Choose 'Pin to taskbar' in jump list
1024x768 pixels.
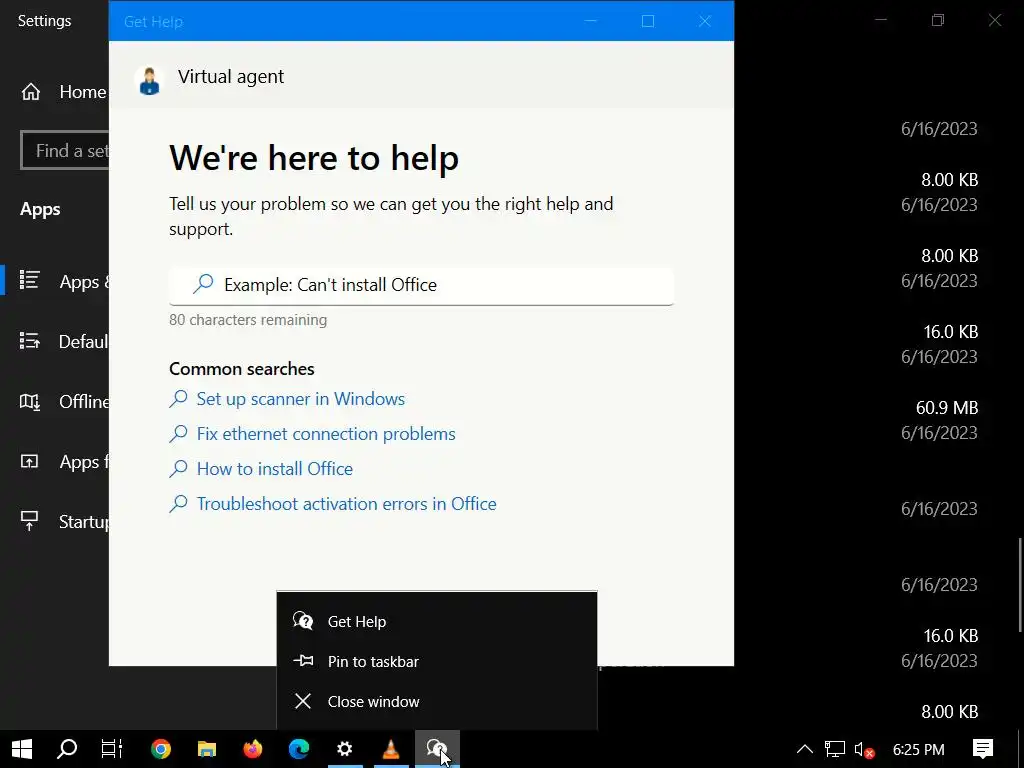pyautogui.click(x=437, y=662)
